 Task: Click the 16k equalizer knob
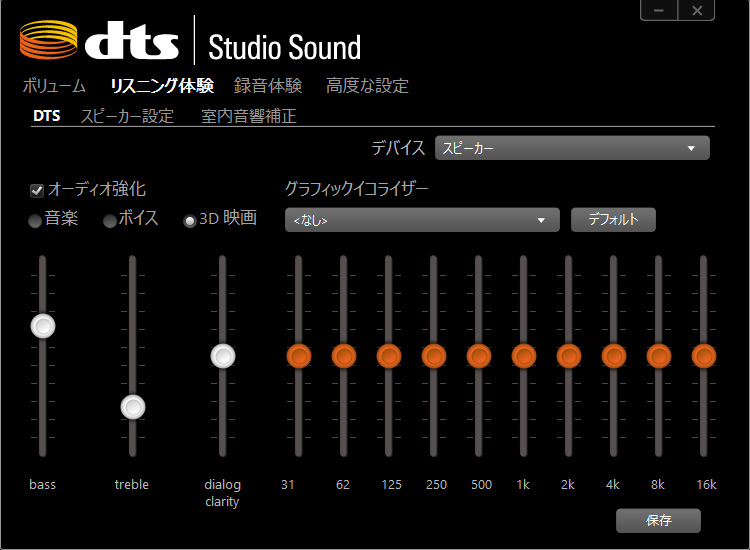tap(704, 356)
